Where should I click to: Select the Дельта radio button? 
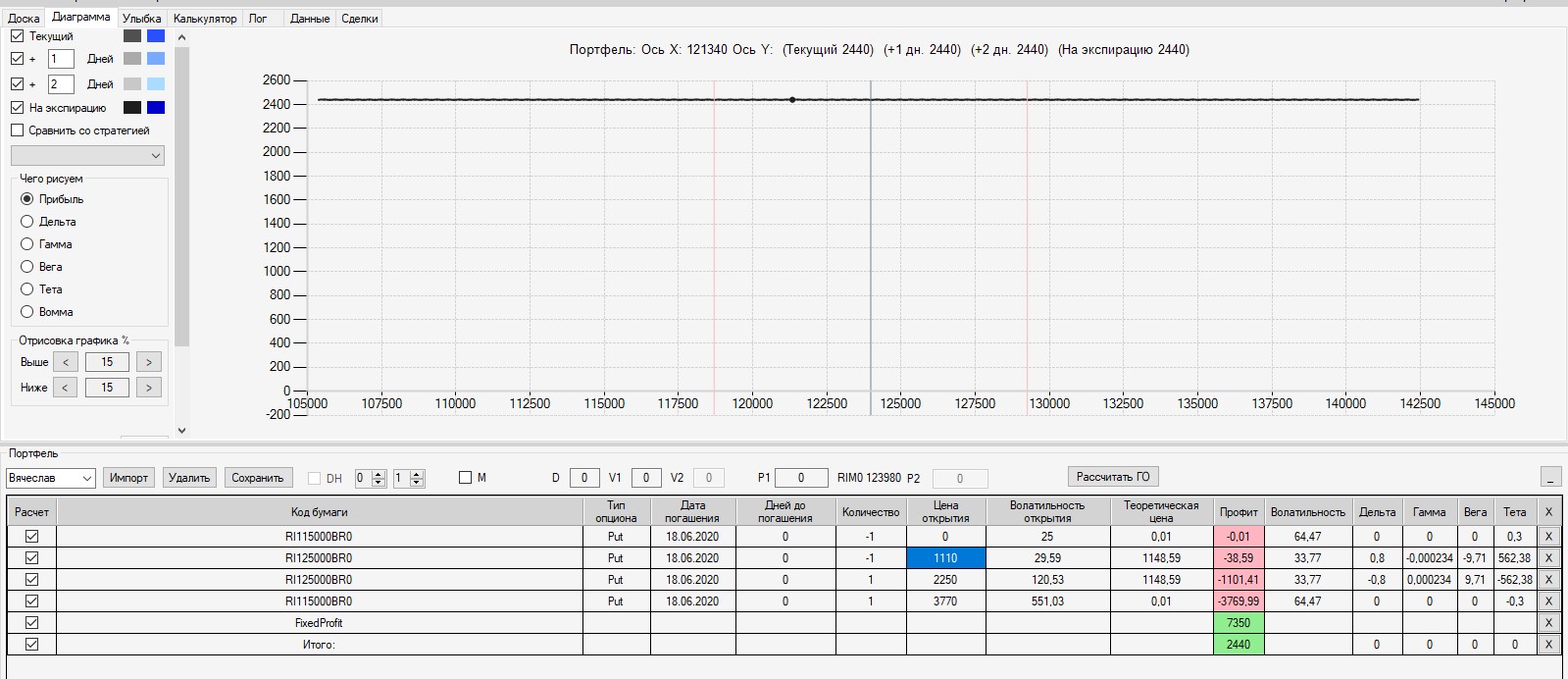point(27,222)
